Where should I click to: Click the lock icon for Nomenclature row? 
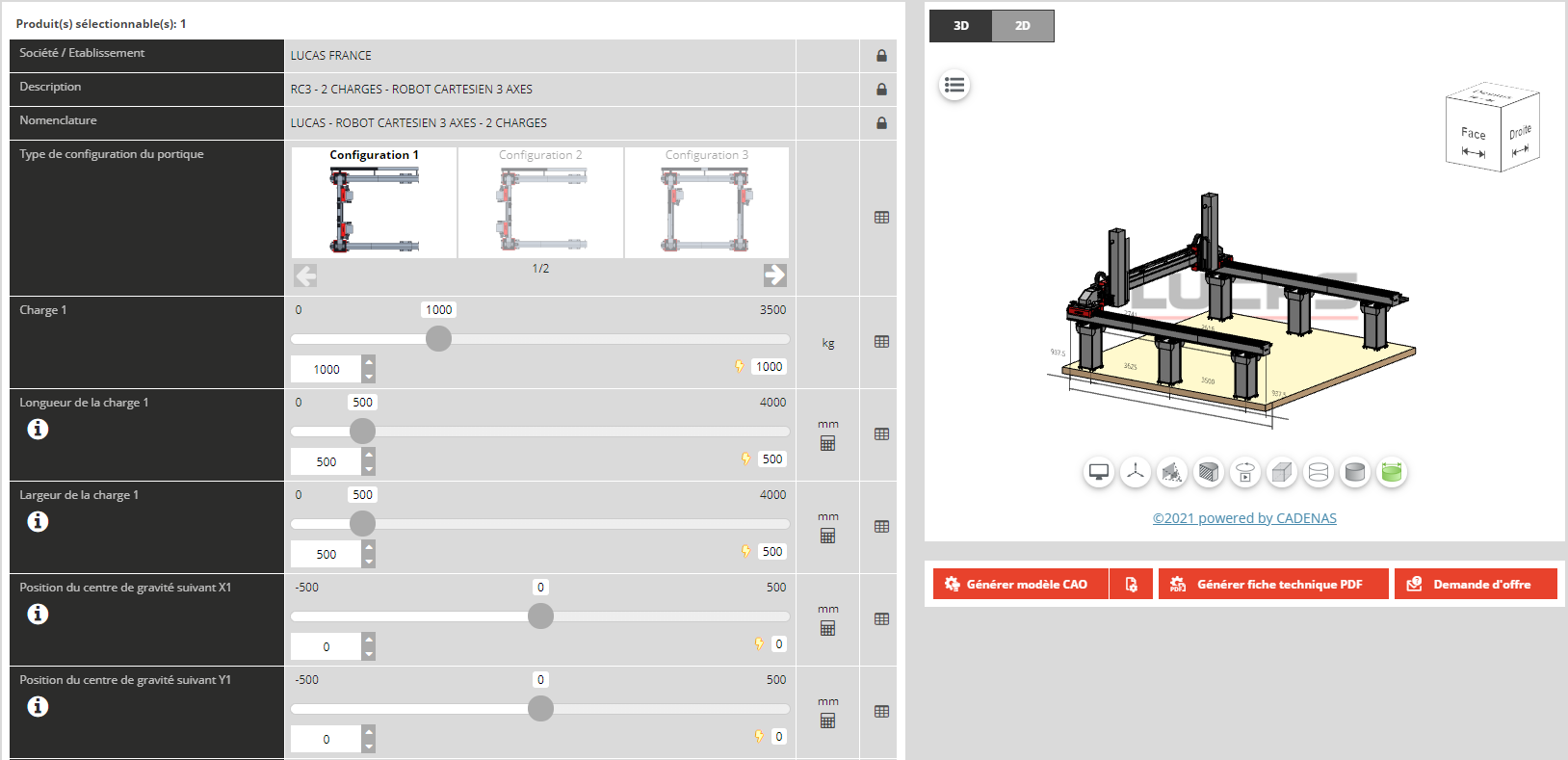click(881, 123)
